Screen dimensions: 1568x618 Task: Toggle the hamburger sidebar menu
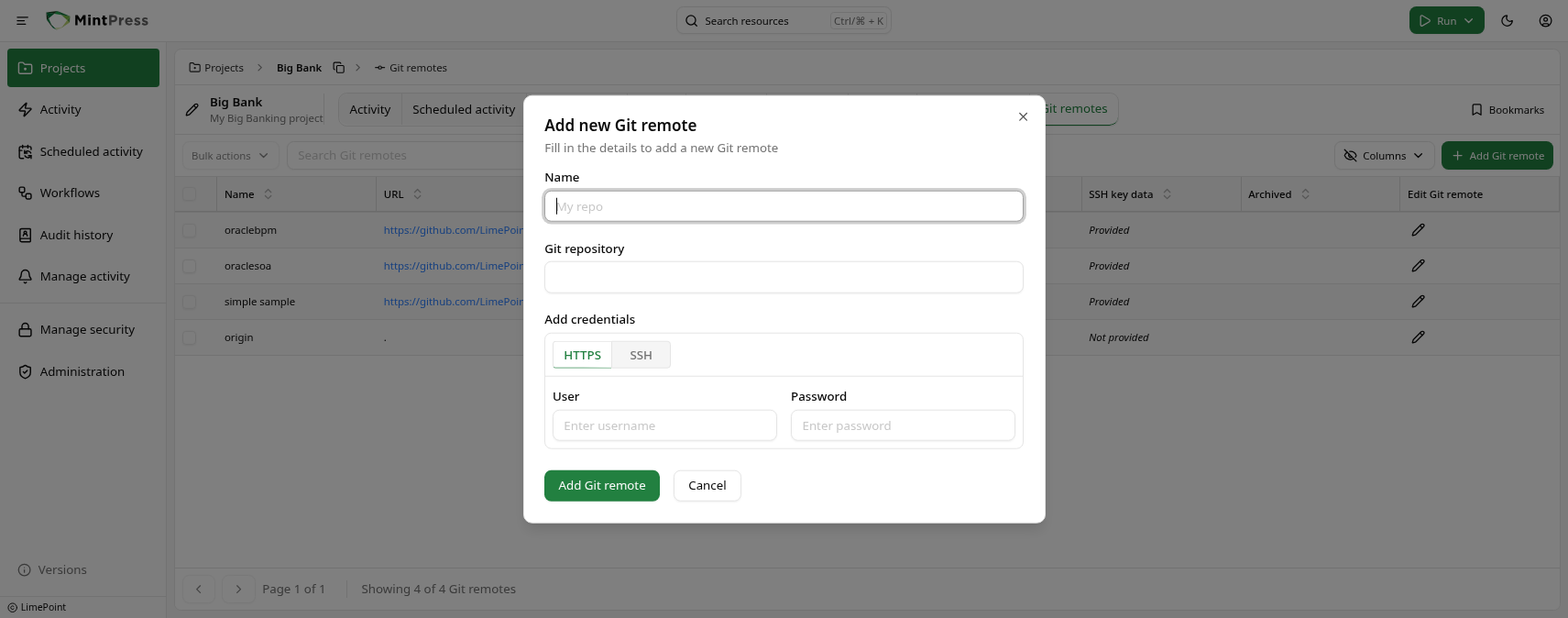coord(22,20)
